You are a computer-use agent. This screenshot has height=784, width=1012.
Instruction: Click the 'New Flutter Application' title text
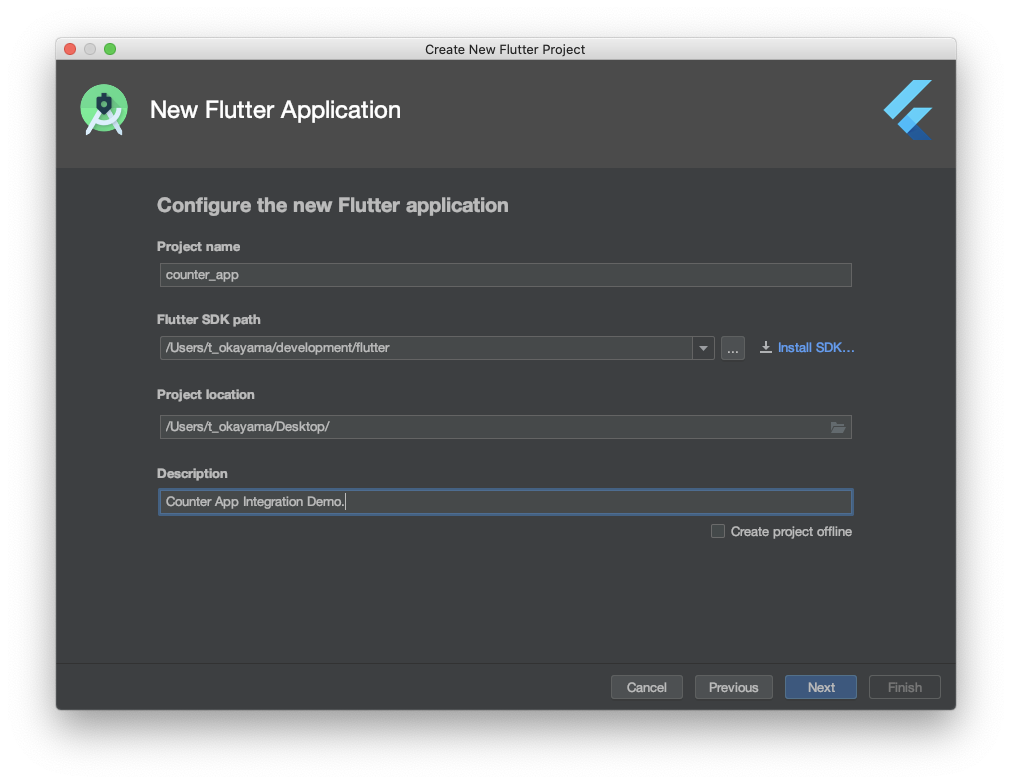point(275,110)
